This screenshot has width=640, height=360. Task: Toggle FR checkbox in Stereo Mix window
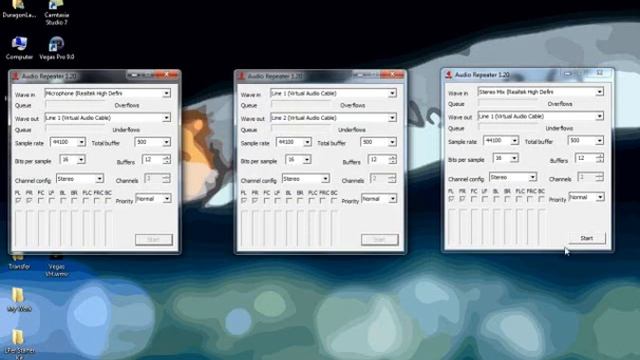pyautogui.click(x=462, y=199)
